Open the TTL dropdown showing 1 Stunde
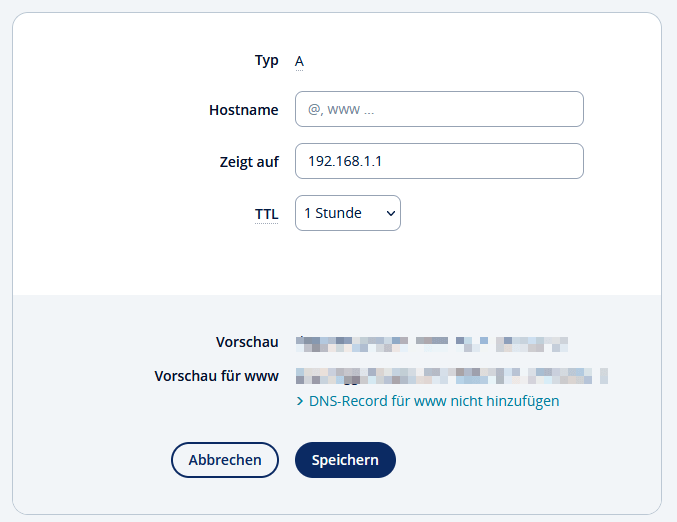 [x=347, y=213]
